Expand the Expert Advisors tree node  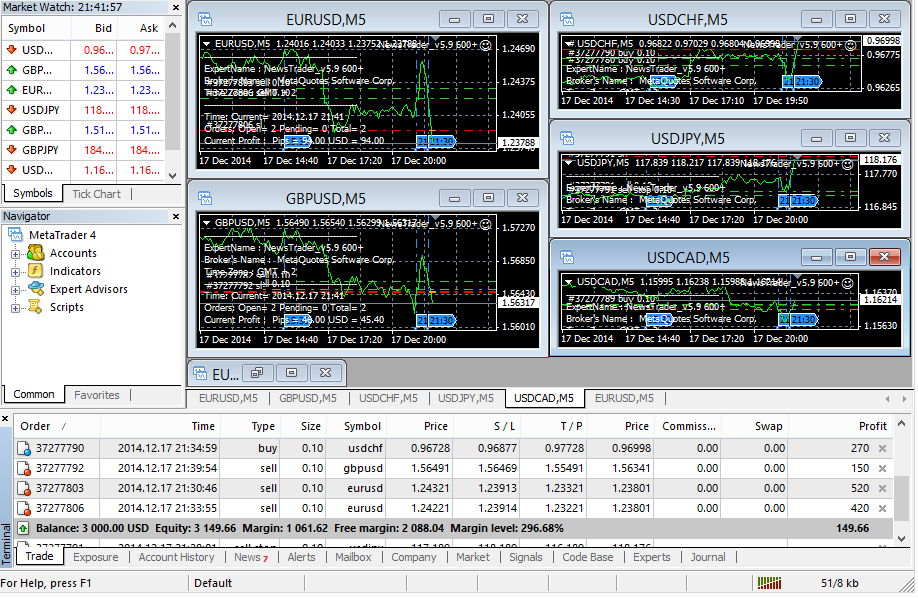[x=16, y=290]
